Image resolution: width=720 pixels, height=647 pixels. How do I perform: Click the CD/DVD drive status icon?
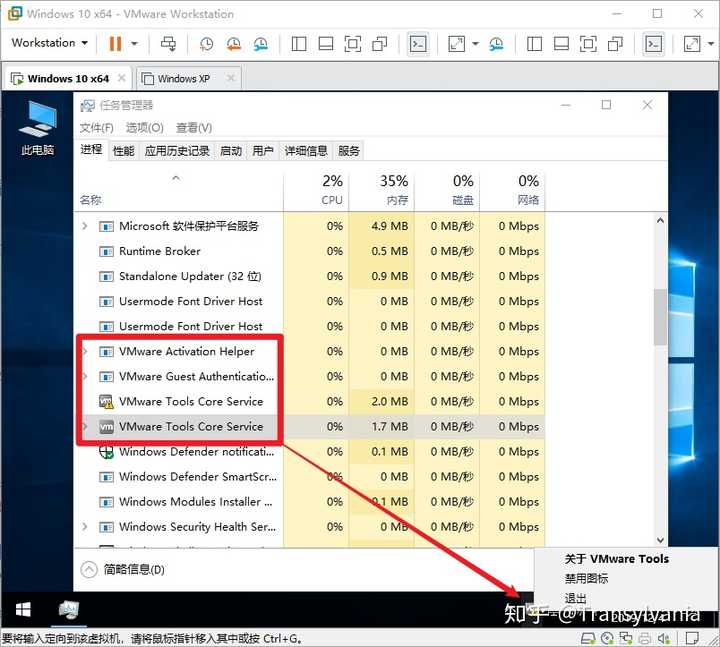pos(607,638)
